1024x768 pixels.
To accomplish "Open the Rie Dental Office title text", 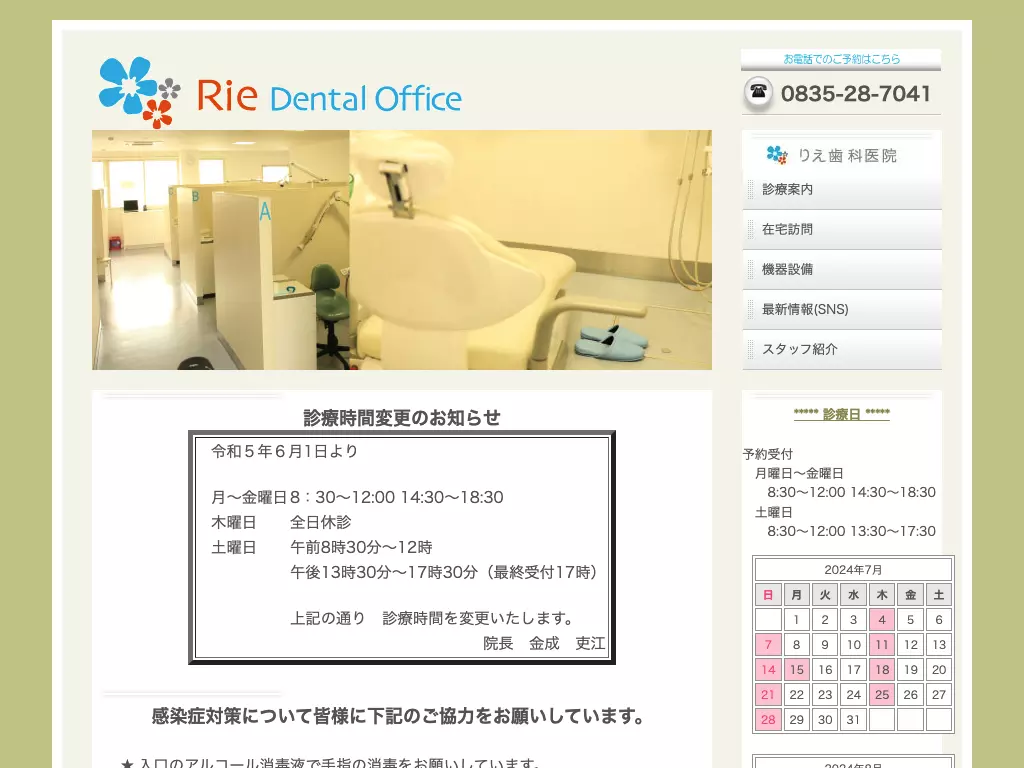I will (329, 97).
